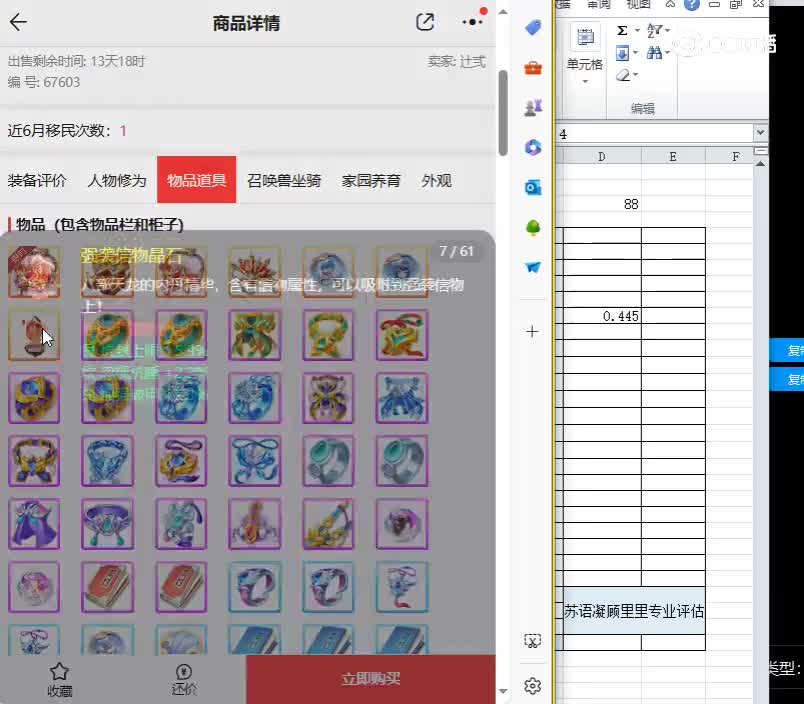Open the green tree sidebar icon

point(533,227)
